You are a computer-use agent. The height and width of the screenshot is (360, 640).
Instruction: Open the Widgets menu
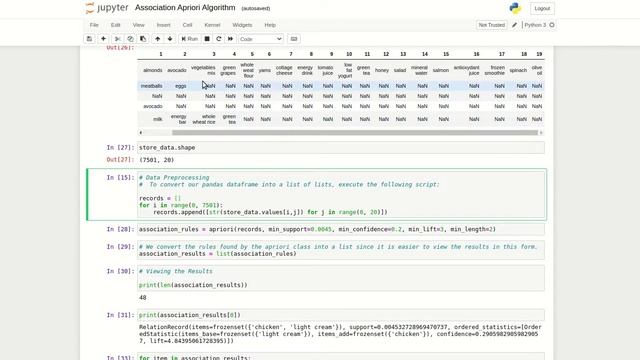[242, 25]
